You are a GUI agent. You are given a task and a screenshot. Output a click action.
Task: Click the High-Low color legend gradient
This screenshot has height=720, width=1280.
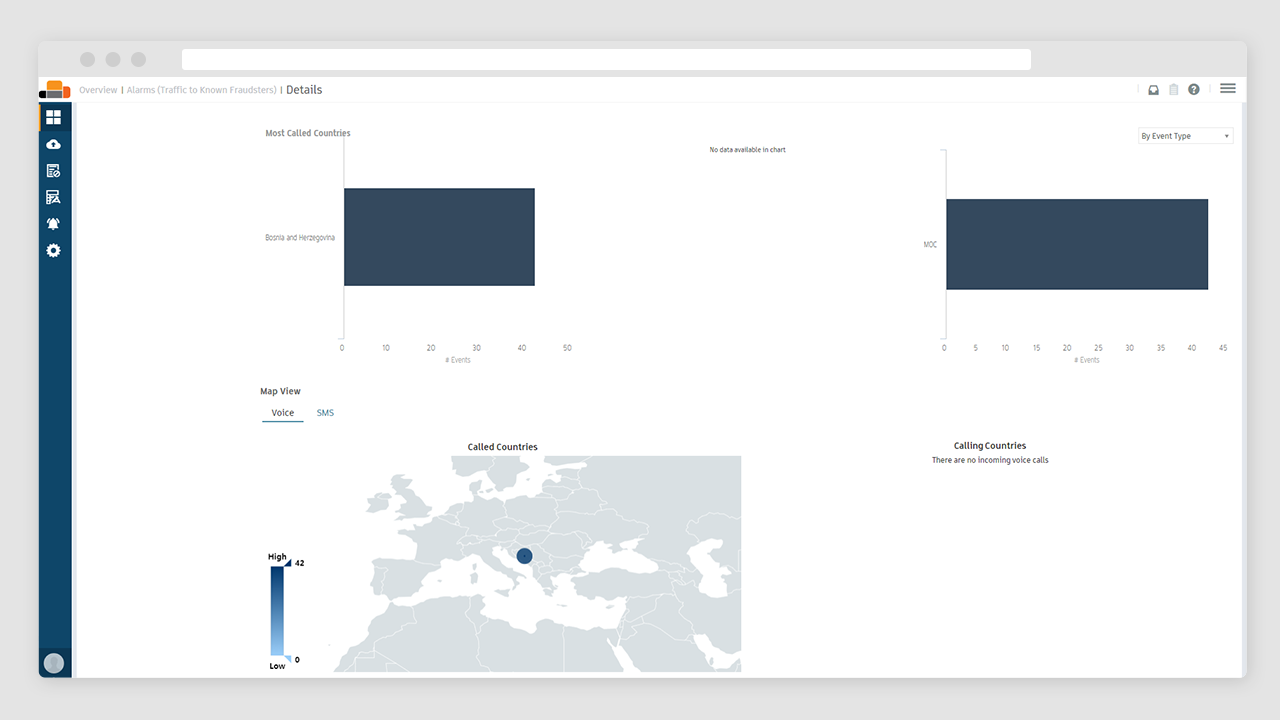coord(277,611)
